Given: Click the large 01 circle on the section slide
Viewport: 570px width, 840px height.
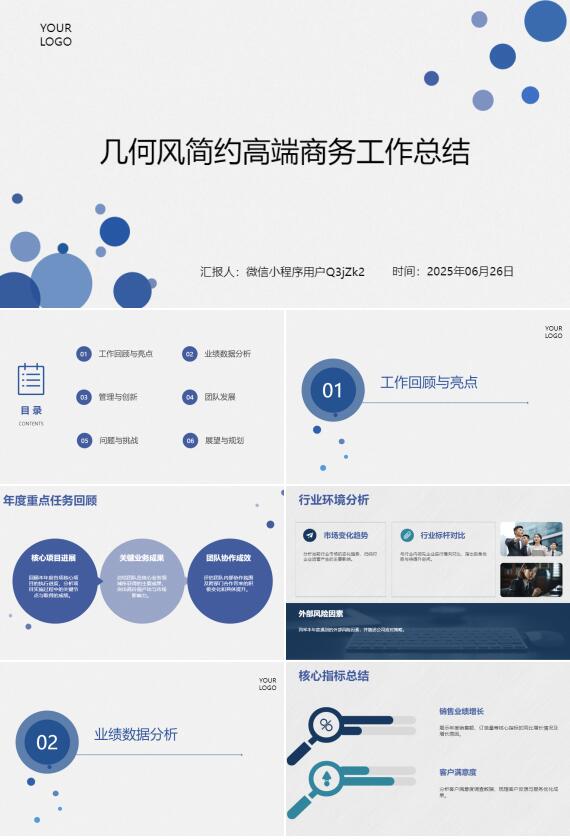Looking at the screenshot, I should (x=333, y=390).
